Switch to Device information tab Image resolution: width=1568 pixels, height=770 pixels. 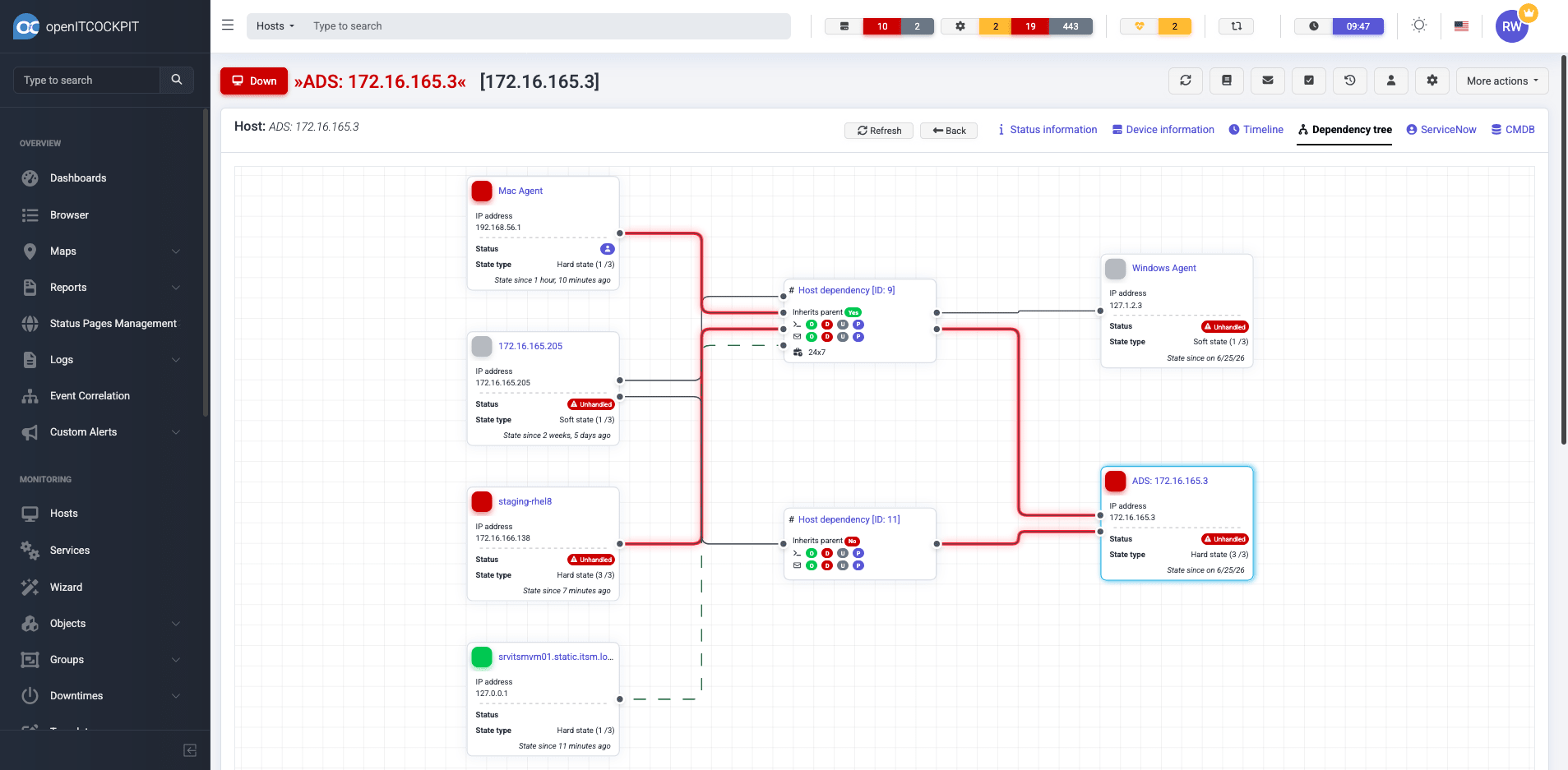click(1163, 130)
